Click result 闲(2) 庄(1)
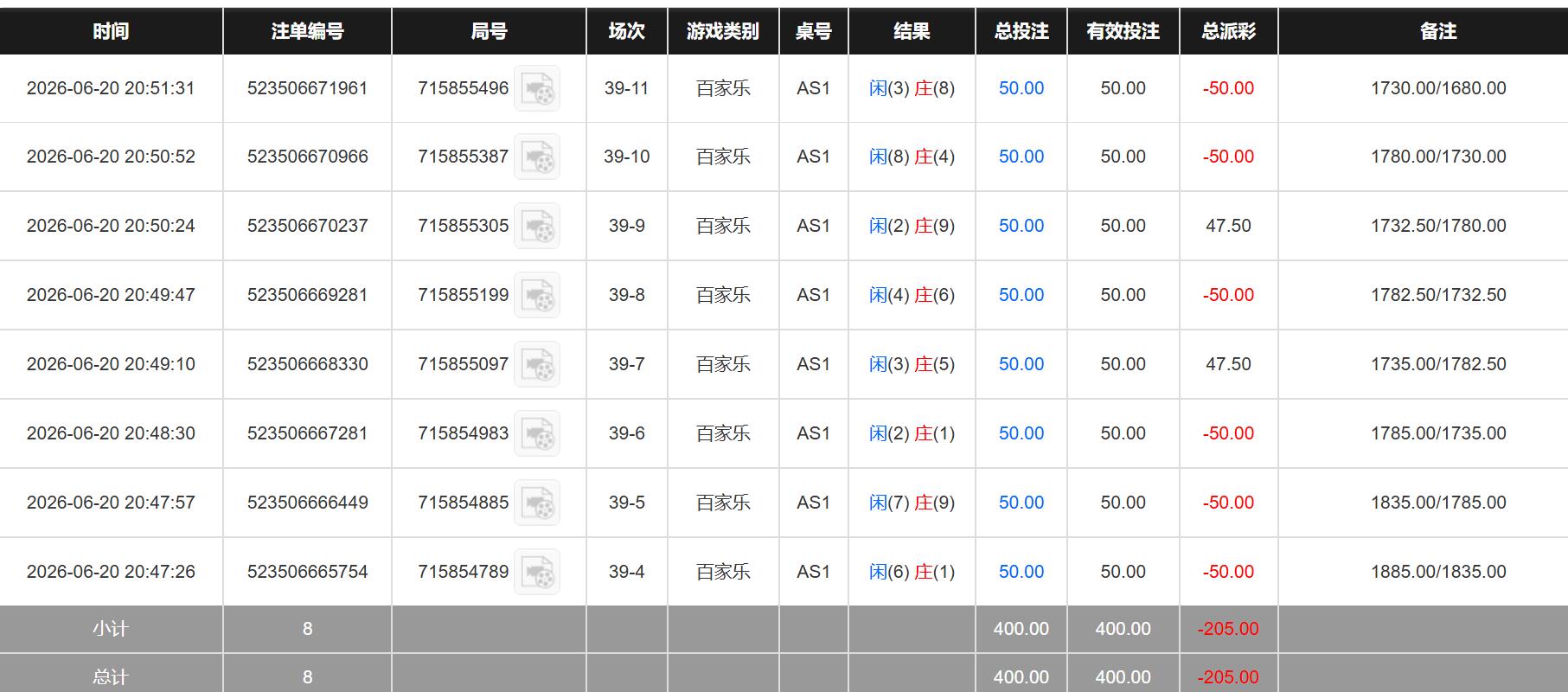Screen dimensions: 1568x692 [x=912, y=433]
